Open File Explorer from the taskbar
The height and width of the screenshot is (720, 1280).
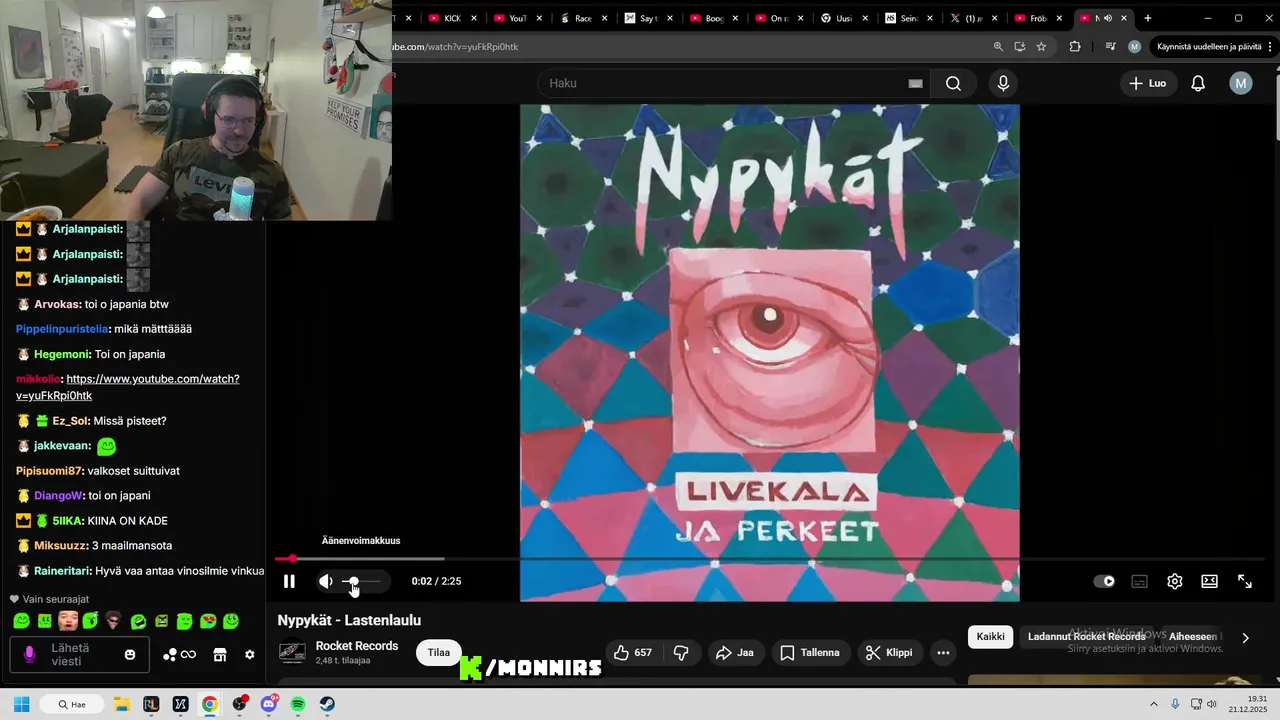(x=121, y=704)
